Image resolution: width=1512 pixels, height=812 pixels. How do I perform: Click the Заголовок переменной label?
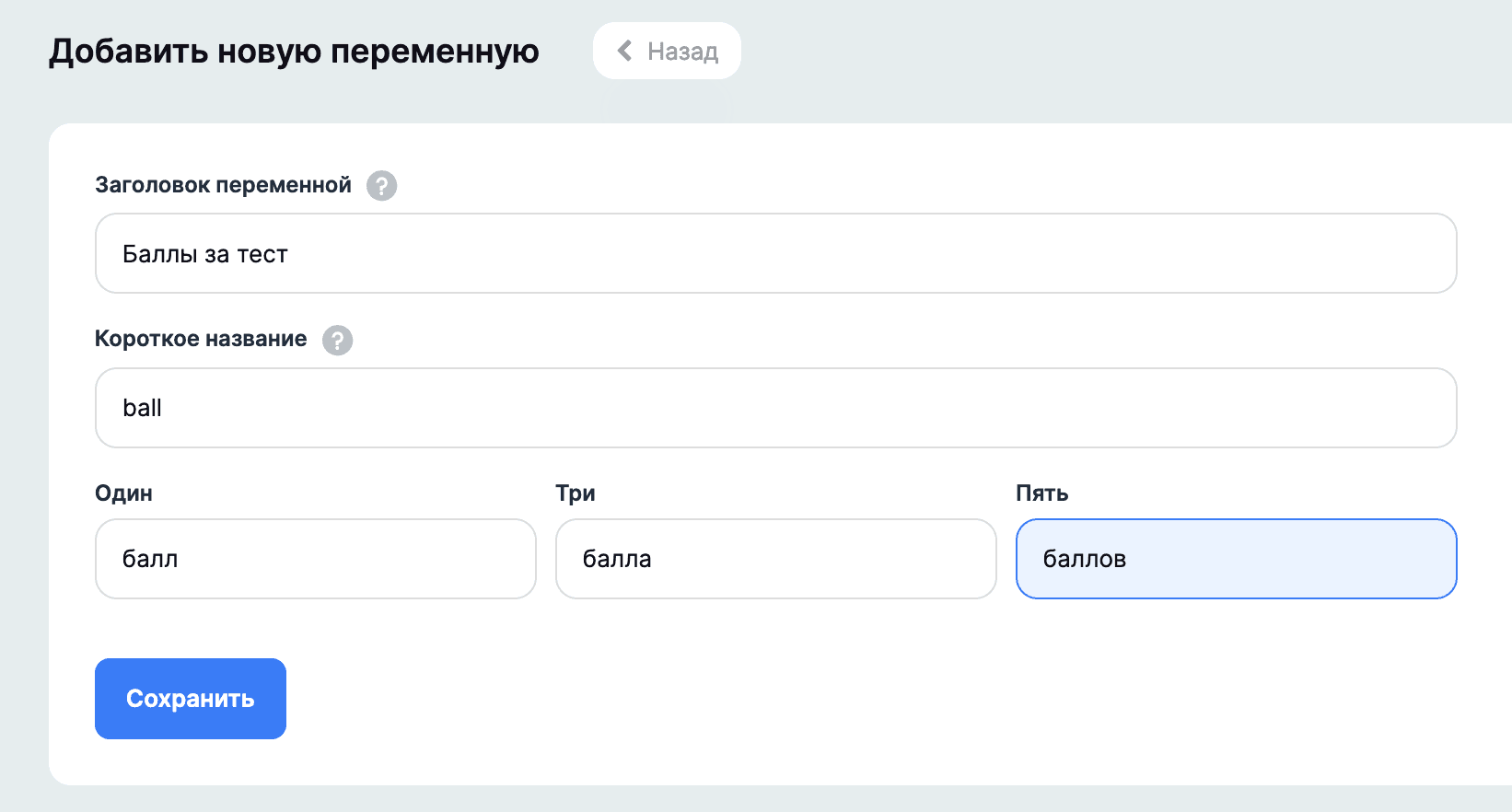tap(223, 185)
